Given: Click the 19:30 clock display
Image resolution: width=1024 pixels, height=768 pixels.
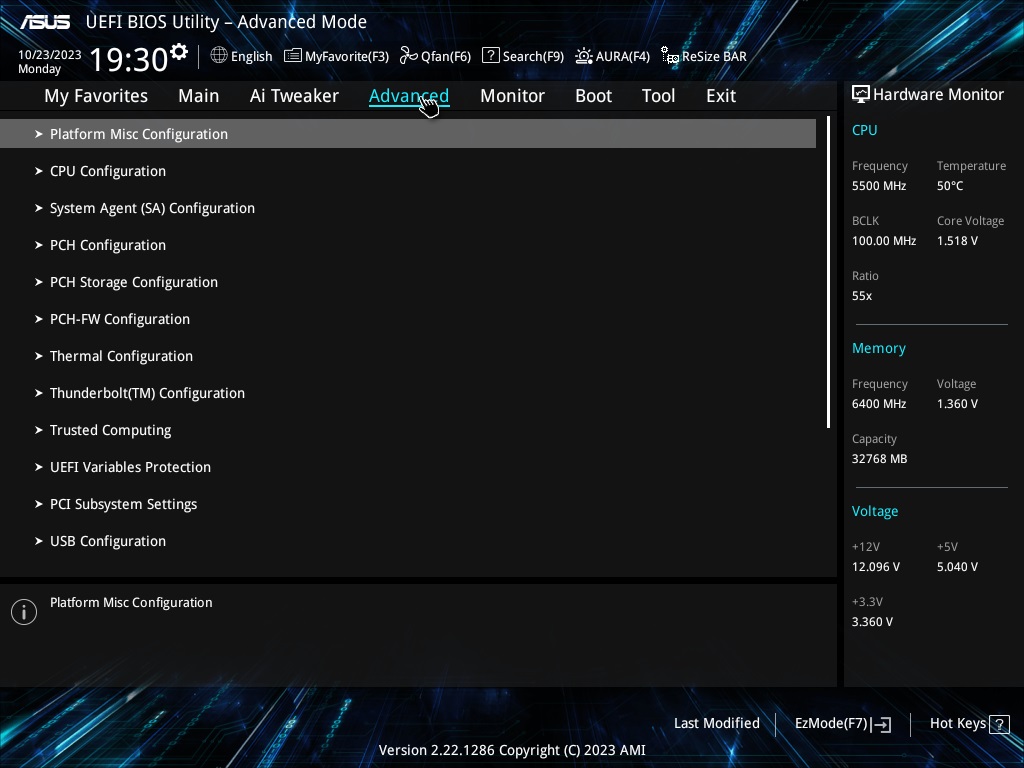Looking at the screenshot, I should tap(129, 59).
